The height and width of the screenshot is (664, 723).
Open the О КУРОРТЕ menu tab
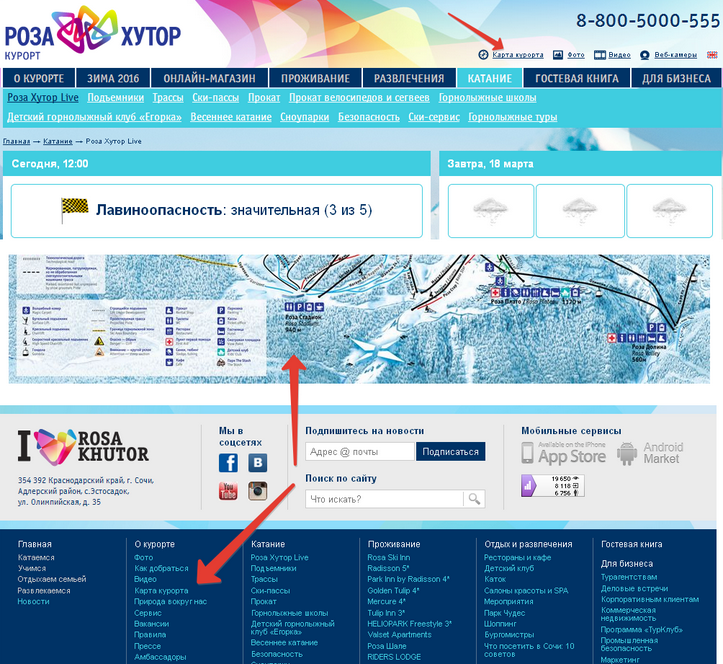point(39,78)
